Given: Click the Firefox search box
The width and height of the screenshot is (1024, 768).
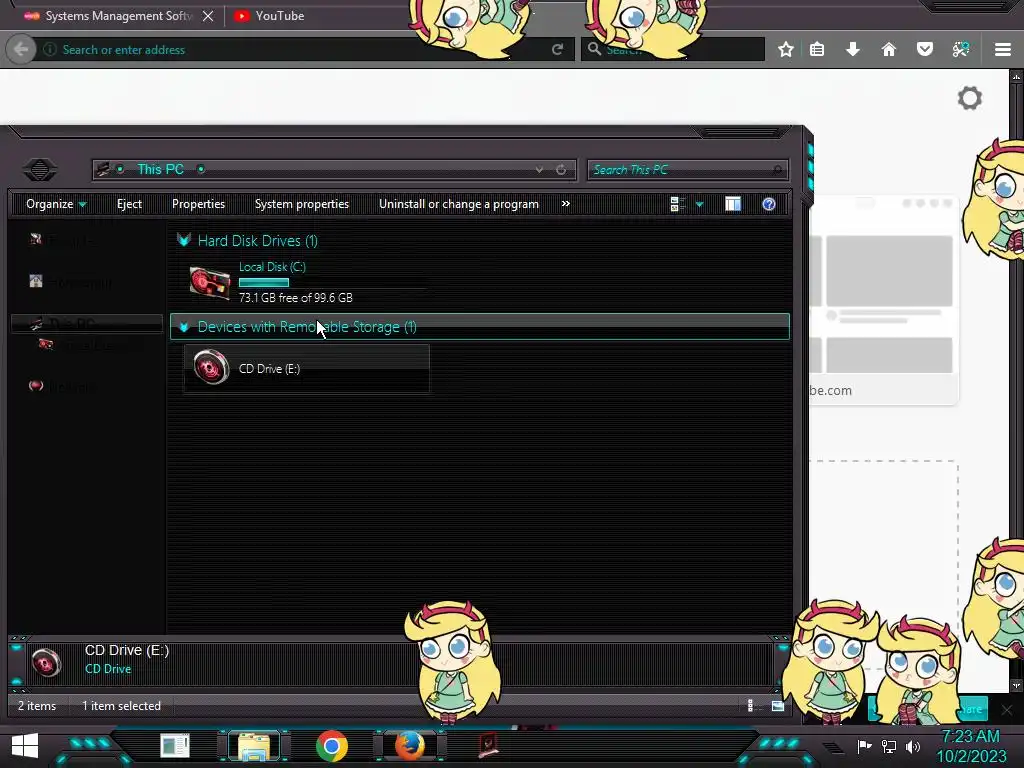Looking at the screenshot, I should 673,50.
